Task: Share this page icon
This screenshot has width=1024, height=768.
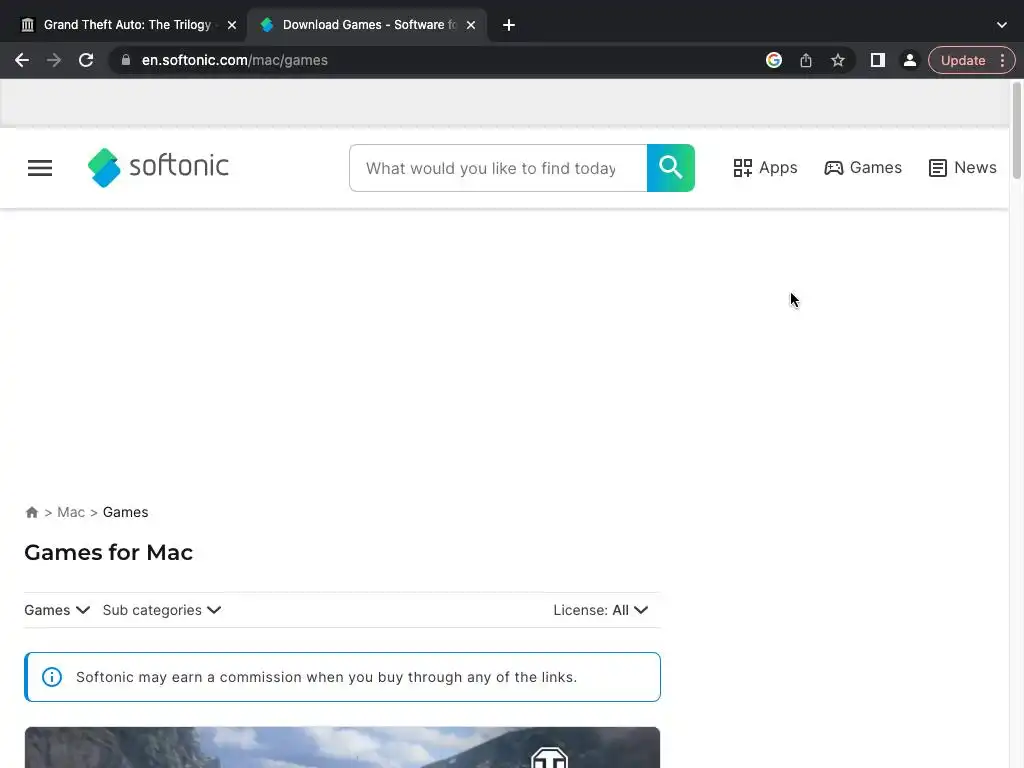Action: pos(806,60)
